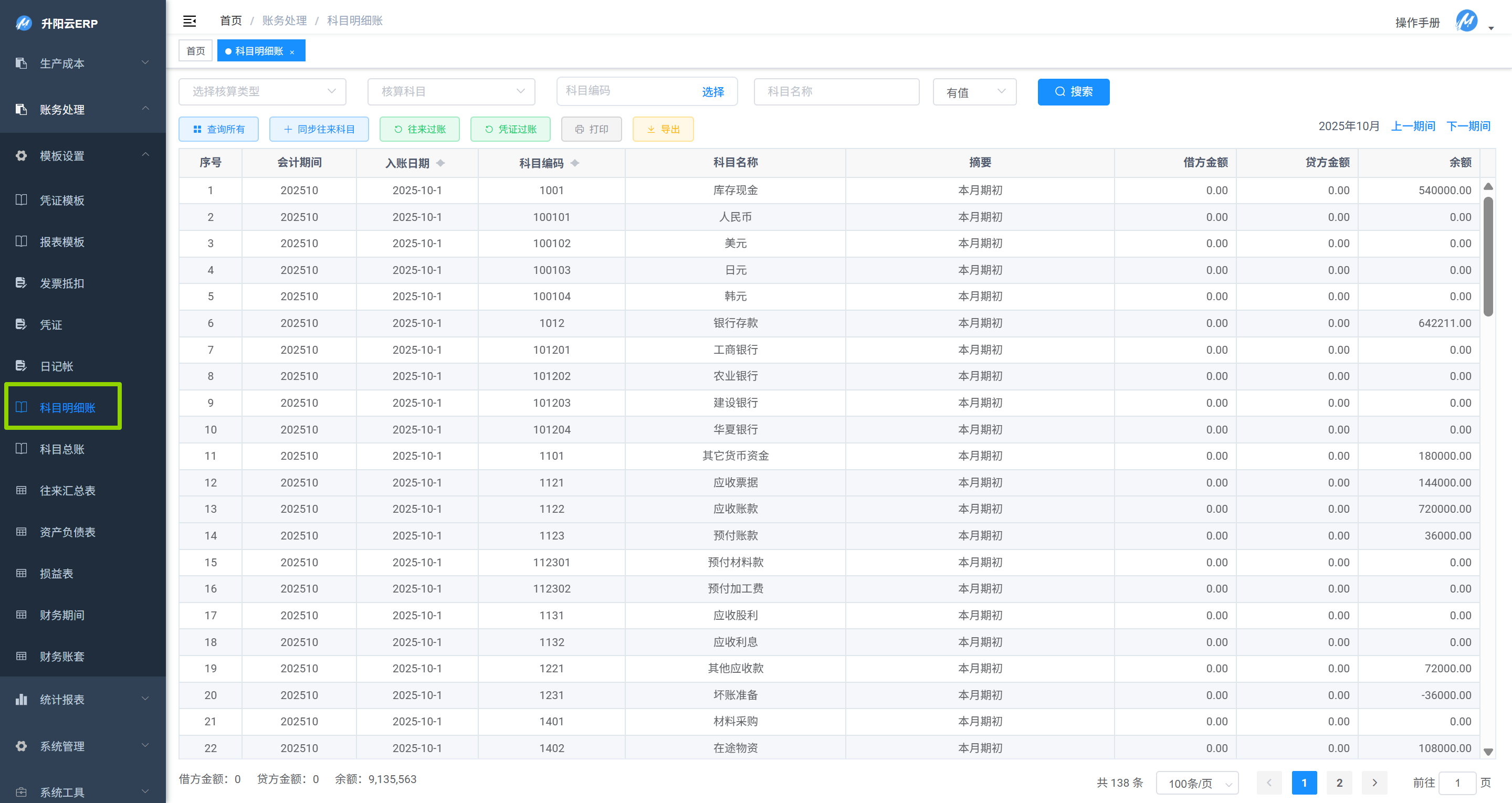Image resolution: width=1512 pixels, height=803 pixels.
Task: Click the hamburger menu collapse icon
Action: pos(189,21)
